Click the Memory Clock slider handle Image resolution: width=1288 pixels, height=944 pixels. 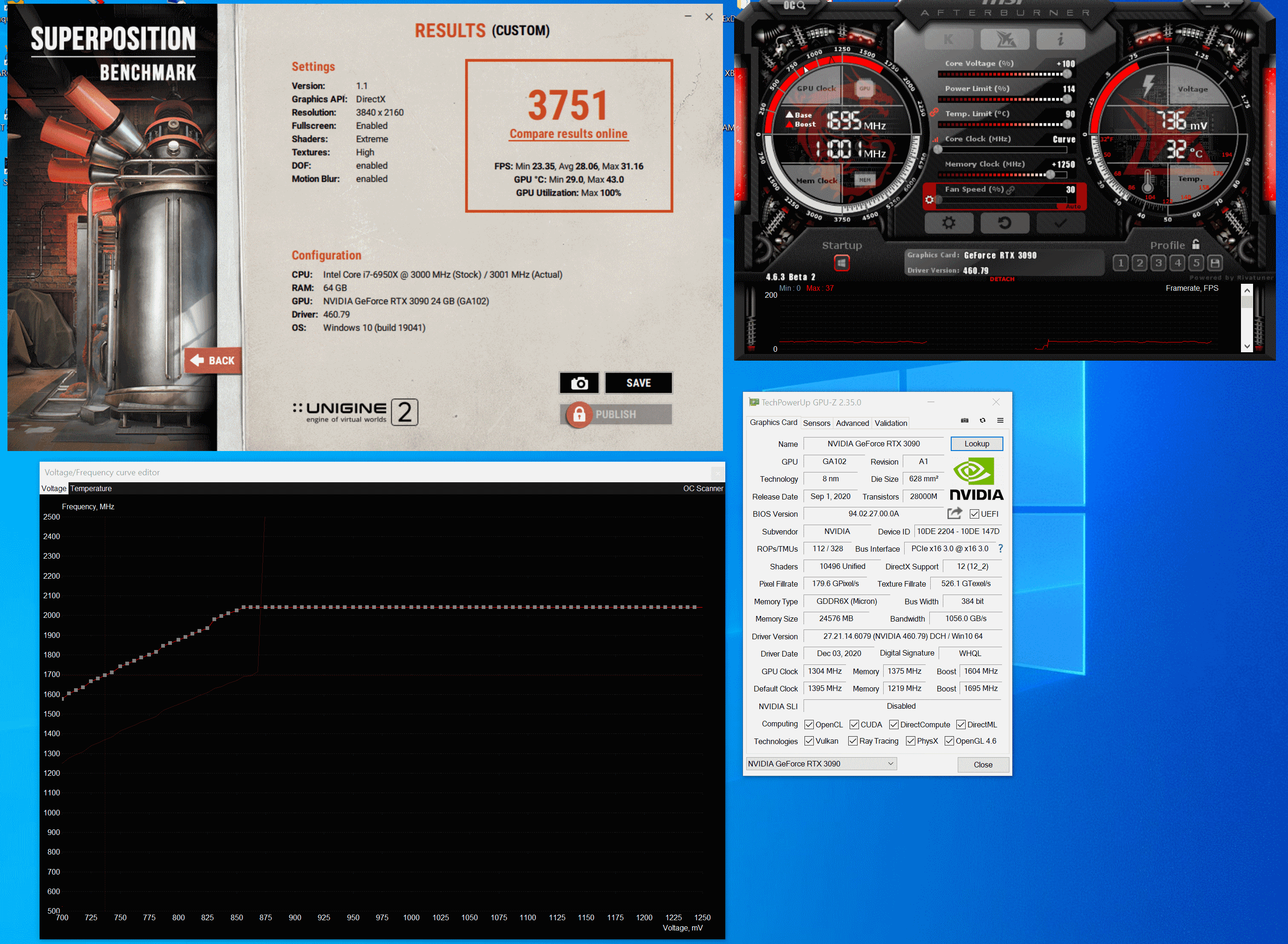[1050, 175]
